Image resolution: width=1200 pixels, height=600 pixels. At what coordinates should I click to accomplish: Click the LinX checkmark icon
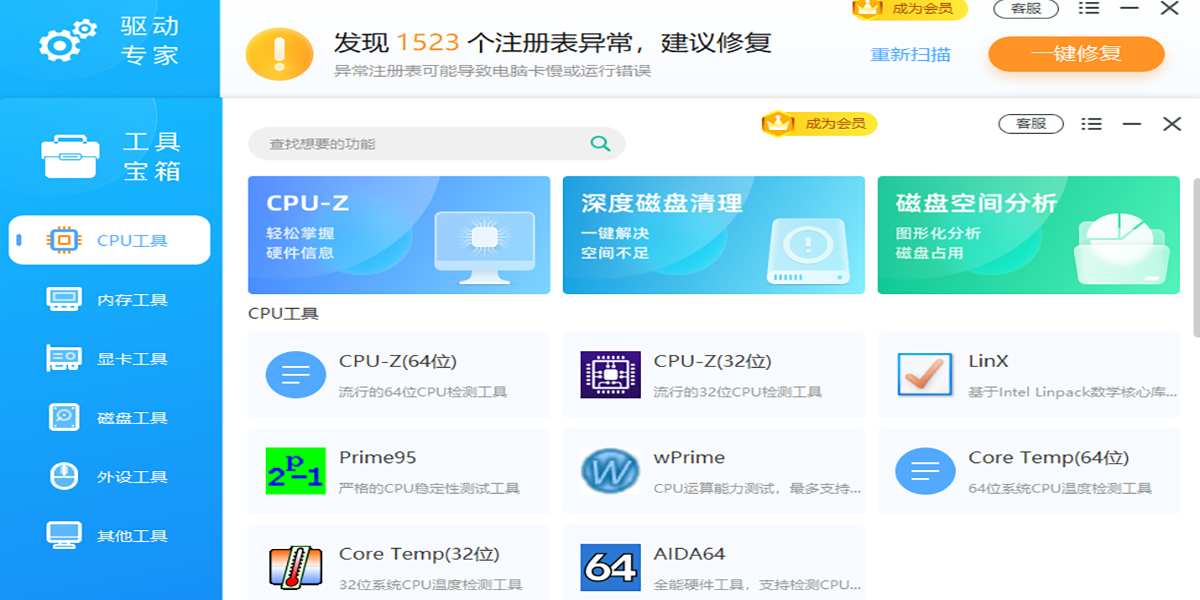tap(925, 375)
